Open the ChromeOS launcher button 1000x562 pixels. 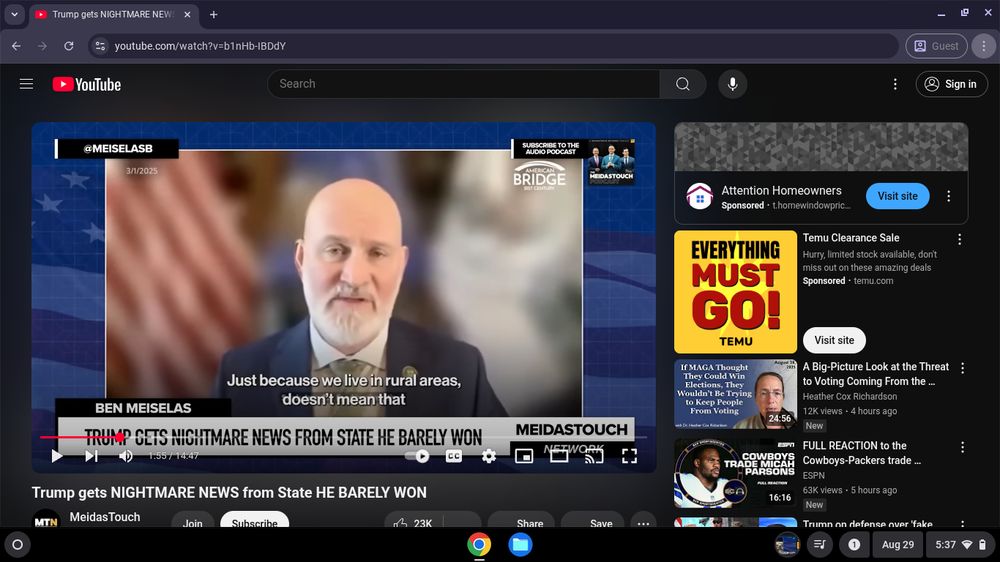pos(18,545)
